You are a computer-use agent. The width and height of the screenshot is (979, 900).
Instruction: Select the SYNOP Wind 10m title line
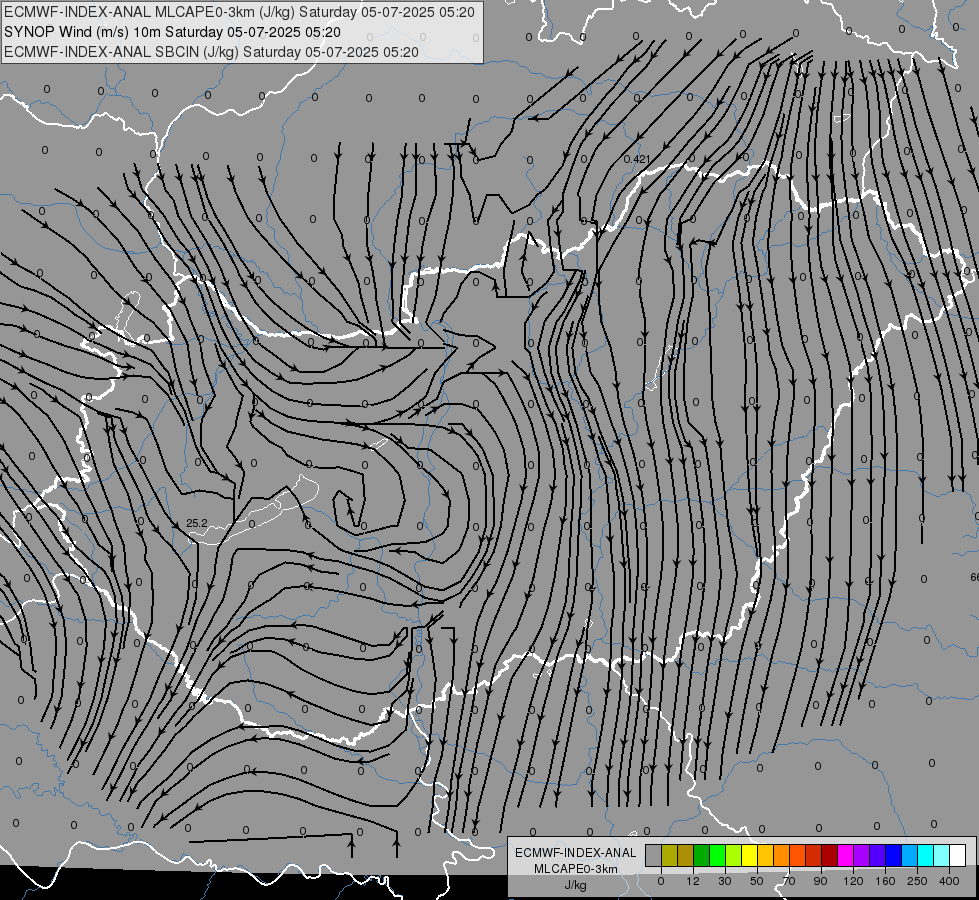172,32
